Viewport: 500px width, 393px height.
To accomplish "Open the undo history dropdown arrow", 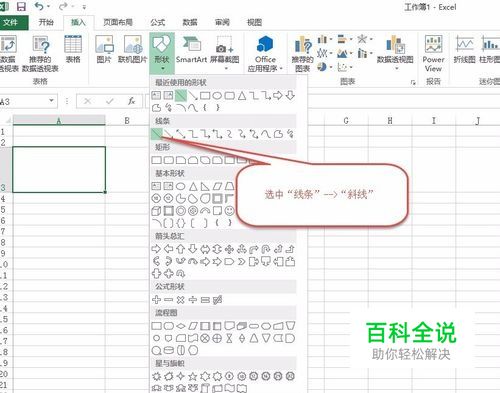I will click(x=49, y=7).
